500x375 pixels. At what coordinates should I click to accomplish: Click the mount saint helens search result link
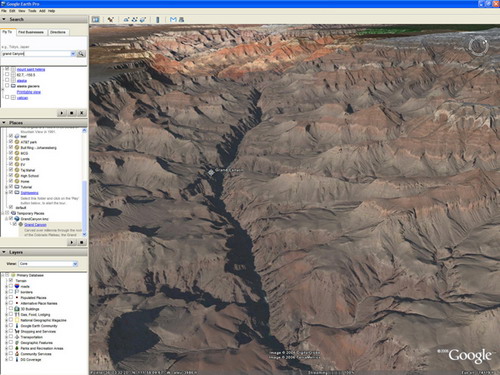(x=31, y=69)
